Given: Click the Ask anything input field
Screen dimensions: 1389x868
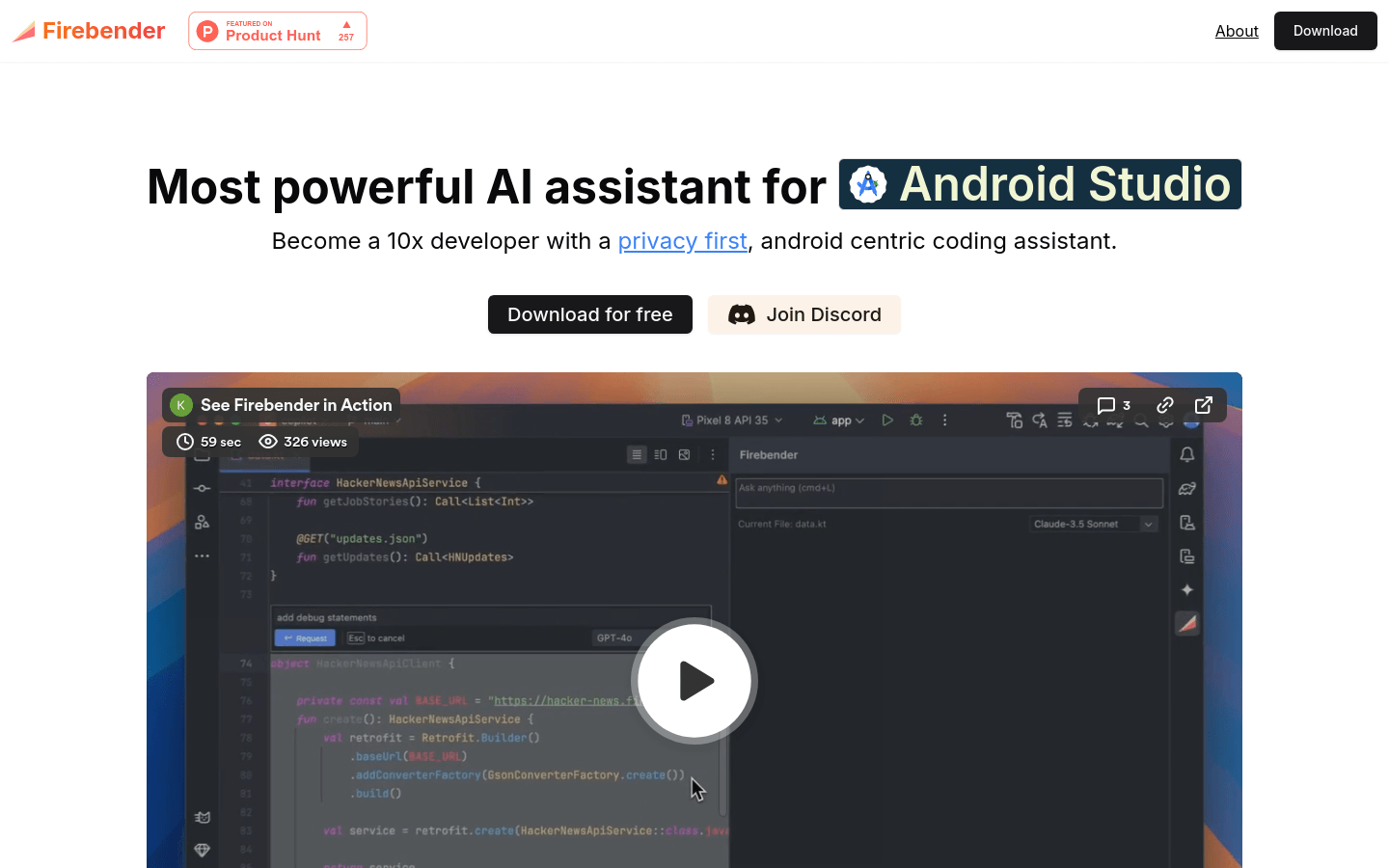Looking at the screenshot, I should click(x=949, y=493).
